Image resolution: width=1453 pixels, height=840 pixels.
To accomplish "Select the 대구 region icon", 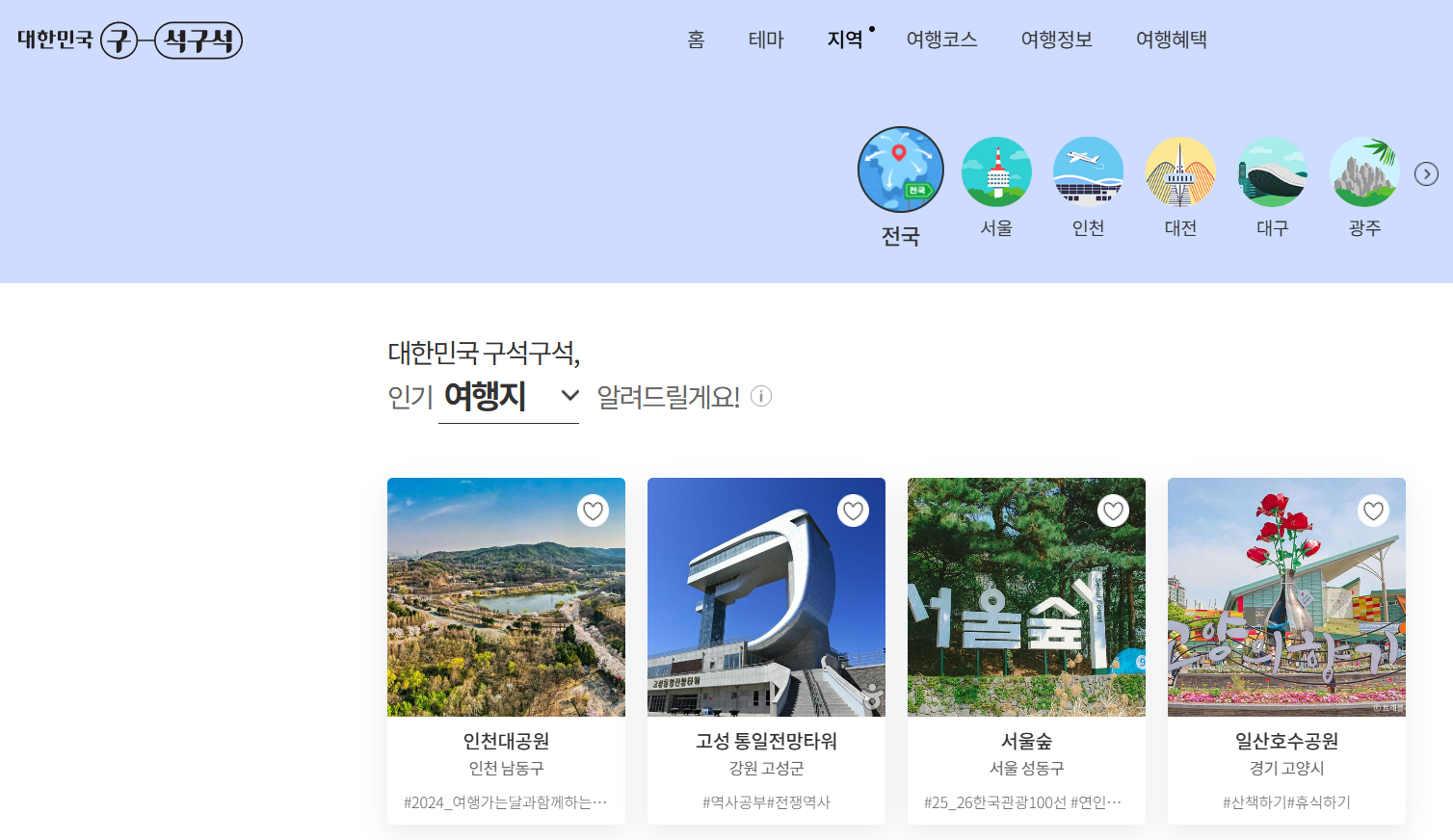I will [x=1272, y=171].
